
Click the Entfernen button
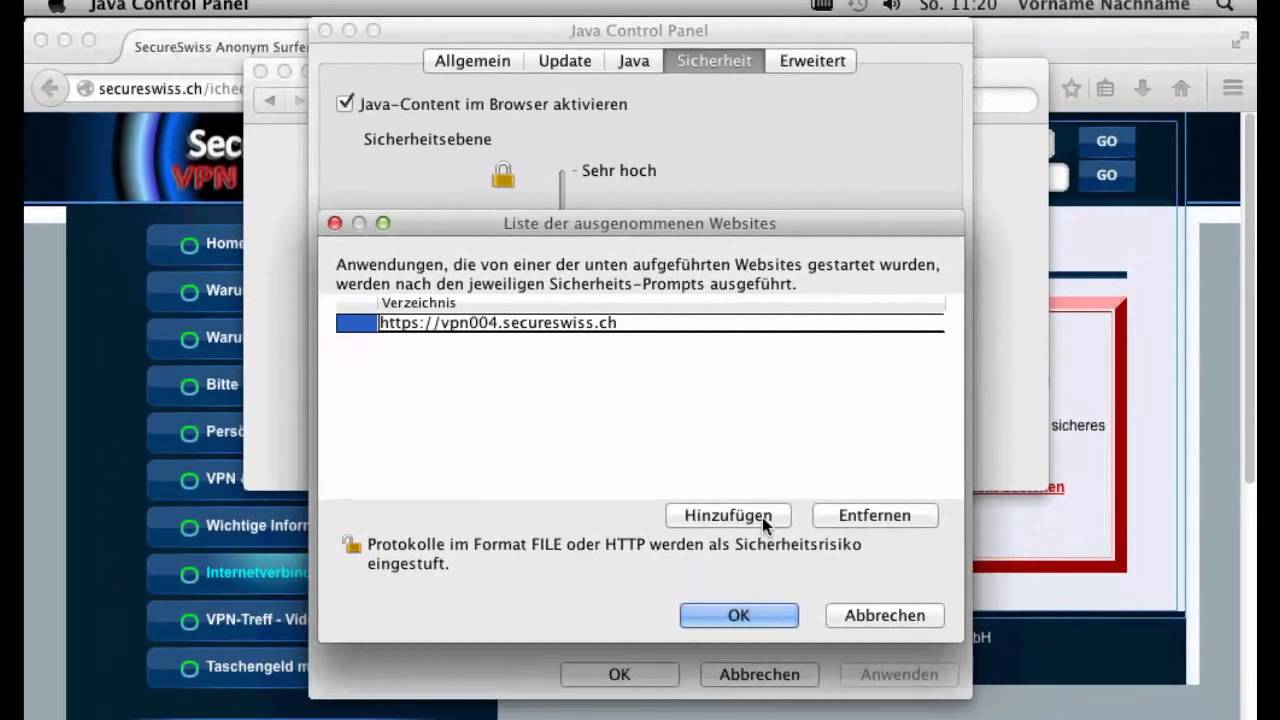pyautogui.click(x=875, y=515)
